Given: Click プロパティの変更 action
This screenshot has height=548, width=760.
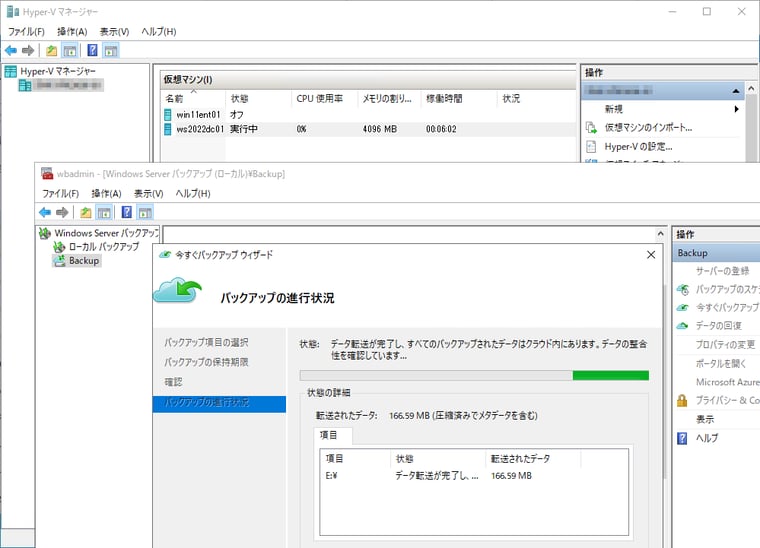Looking at the screenshot, I should (726, 344).
